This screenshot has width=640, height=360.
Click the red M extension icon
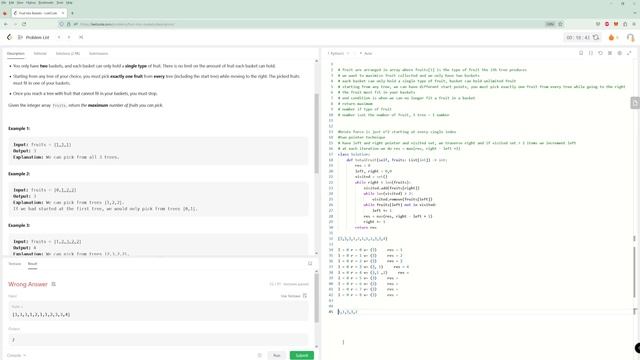pos(616,24)
